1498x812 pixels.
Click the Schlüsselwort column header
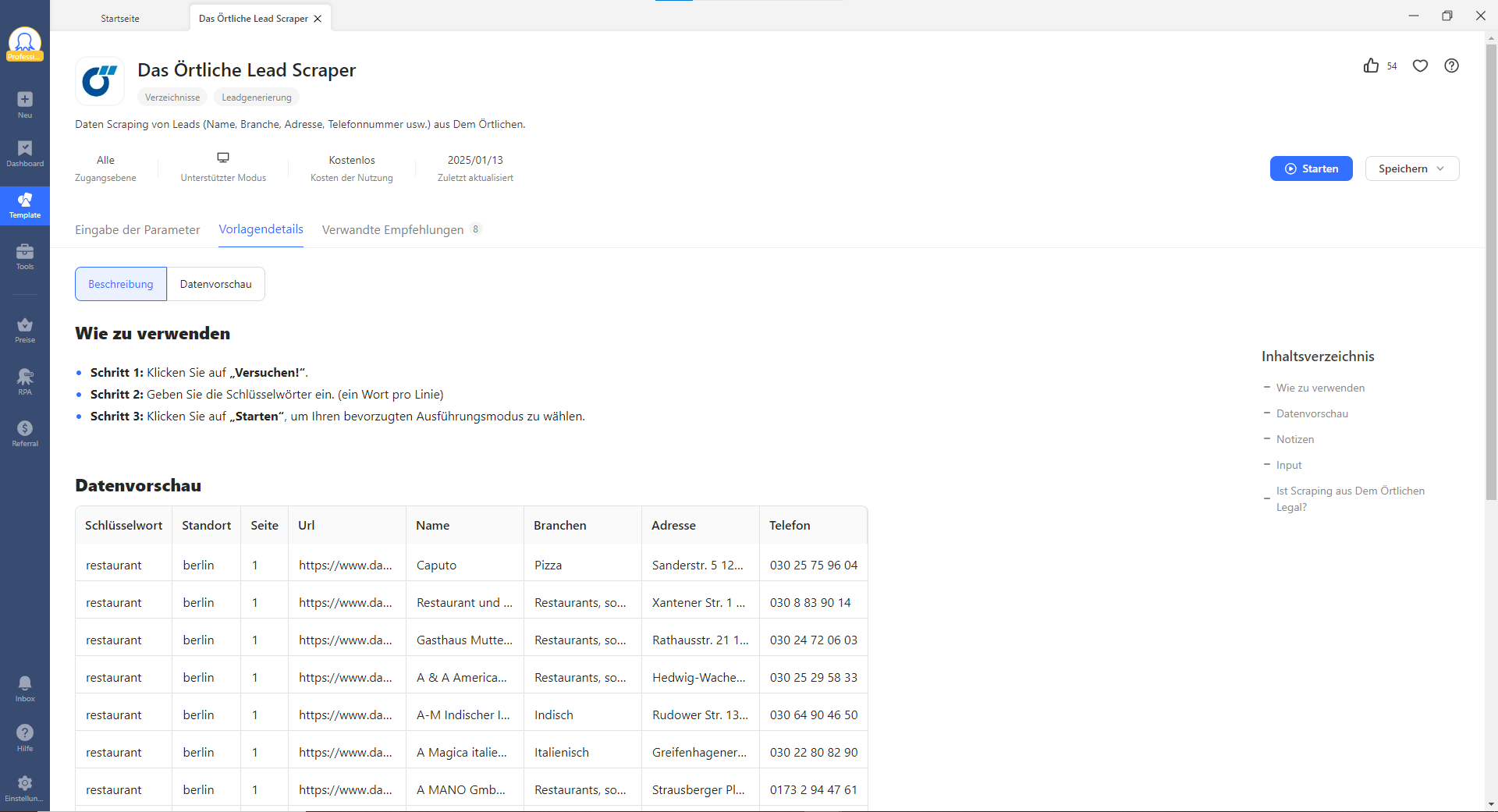pyautogui.click(x=124, y=526)
